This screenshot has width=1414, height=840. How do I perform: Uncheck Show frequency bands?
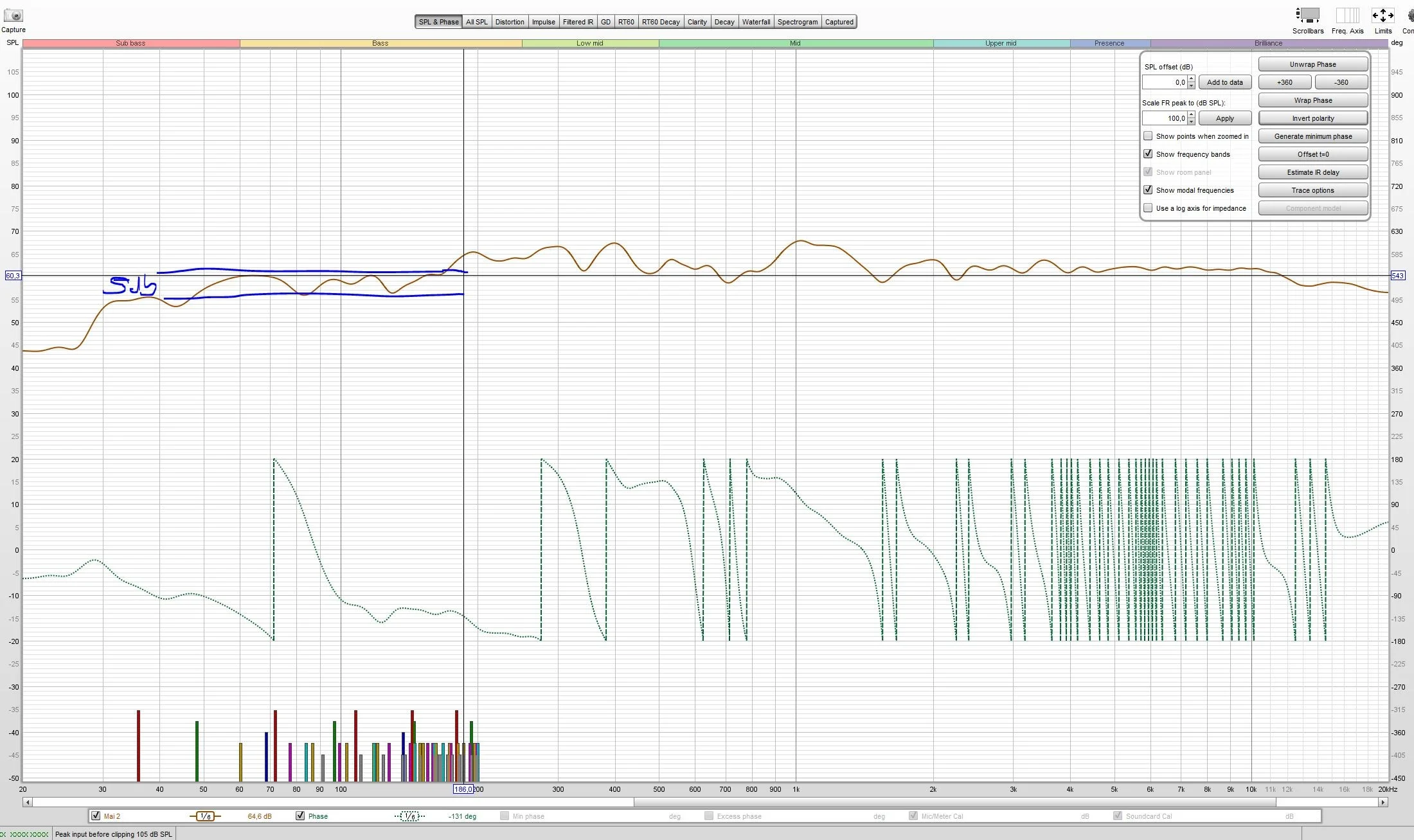(x=1148, y=154)
